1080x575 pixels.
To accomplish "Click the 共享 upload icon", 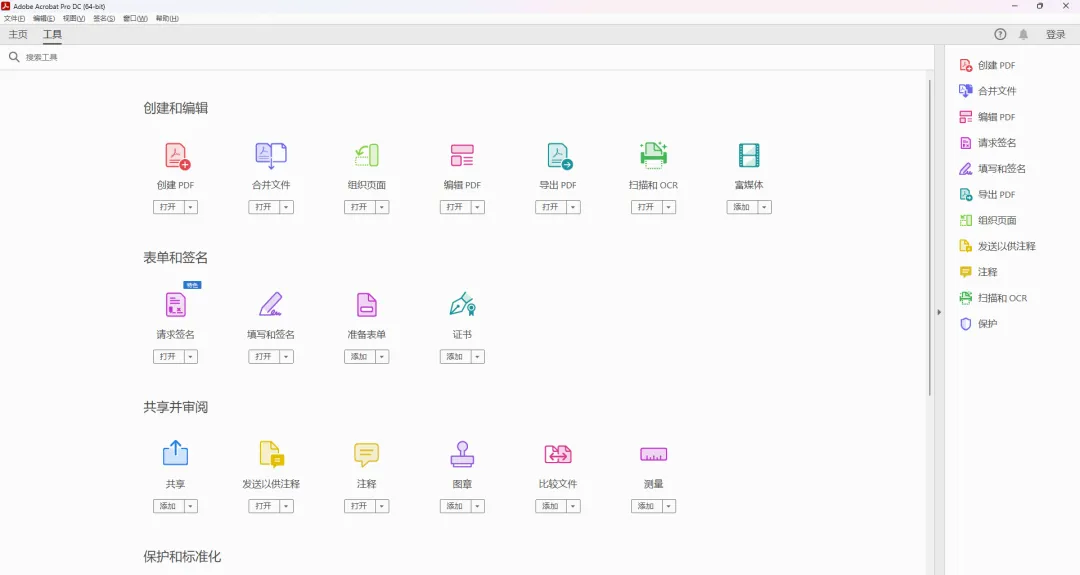I will [176, 453].
